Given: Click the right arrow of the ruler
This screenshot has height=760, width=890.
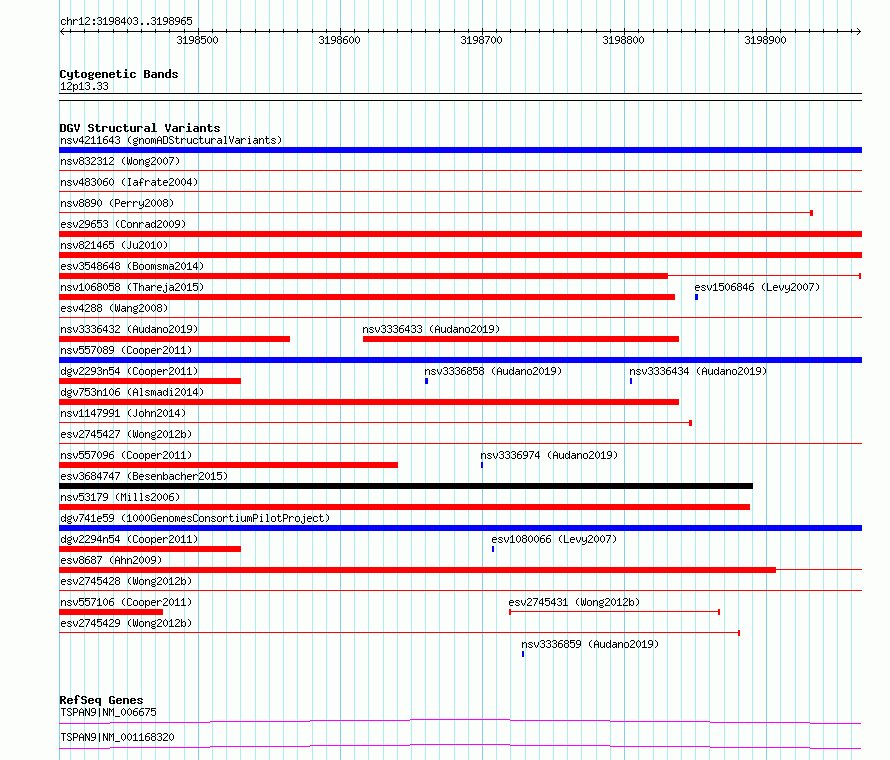Looking at the screenshot, I should tap(858, 31).
